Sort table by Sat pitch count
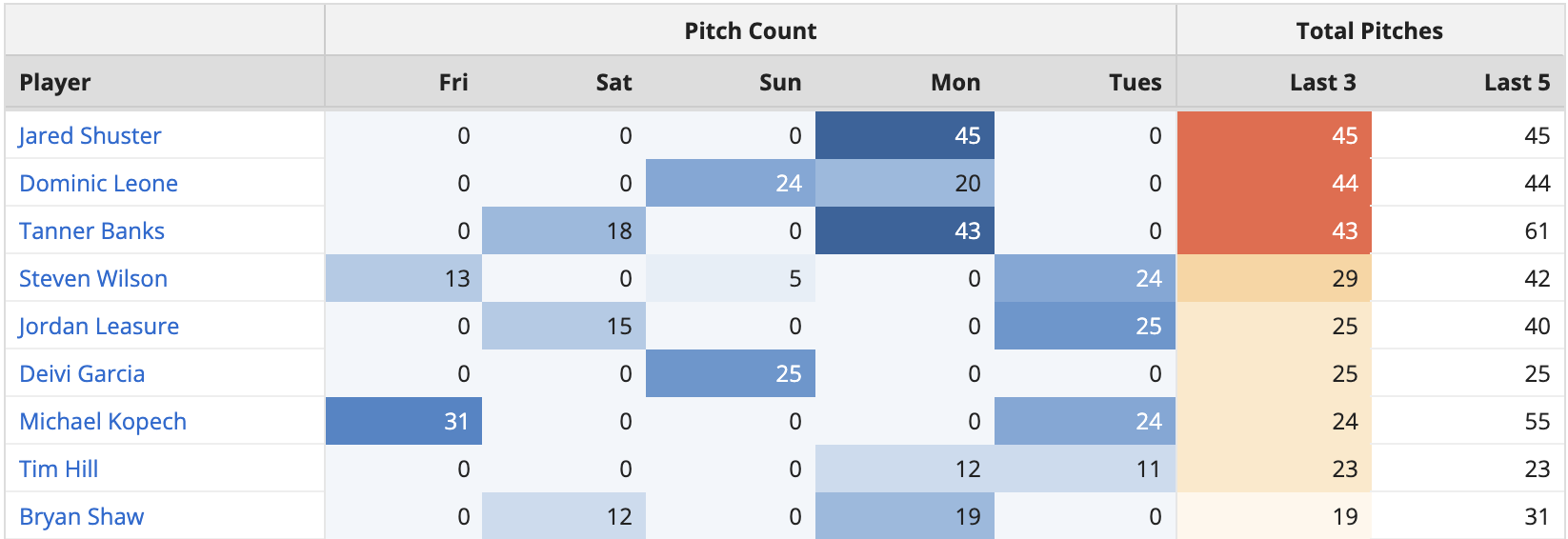Image resolution: width=1568 pixels, height=539 pixels. 613,83
